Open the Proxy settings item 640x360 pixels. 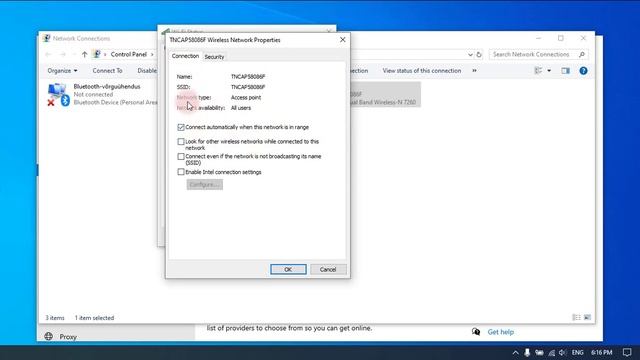[x=68, y=337]
